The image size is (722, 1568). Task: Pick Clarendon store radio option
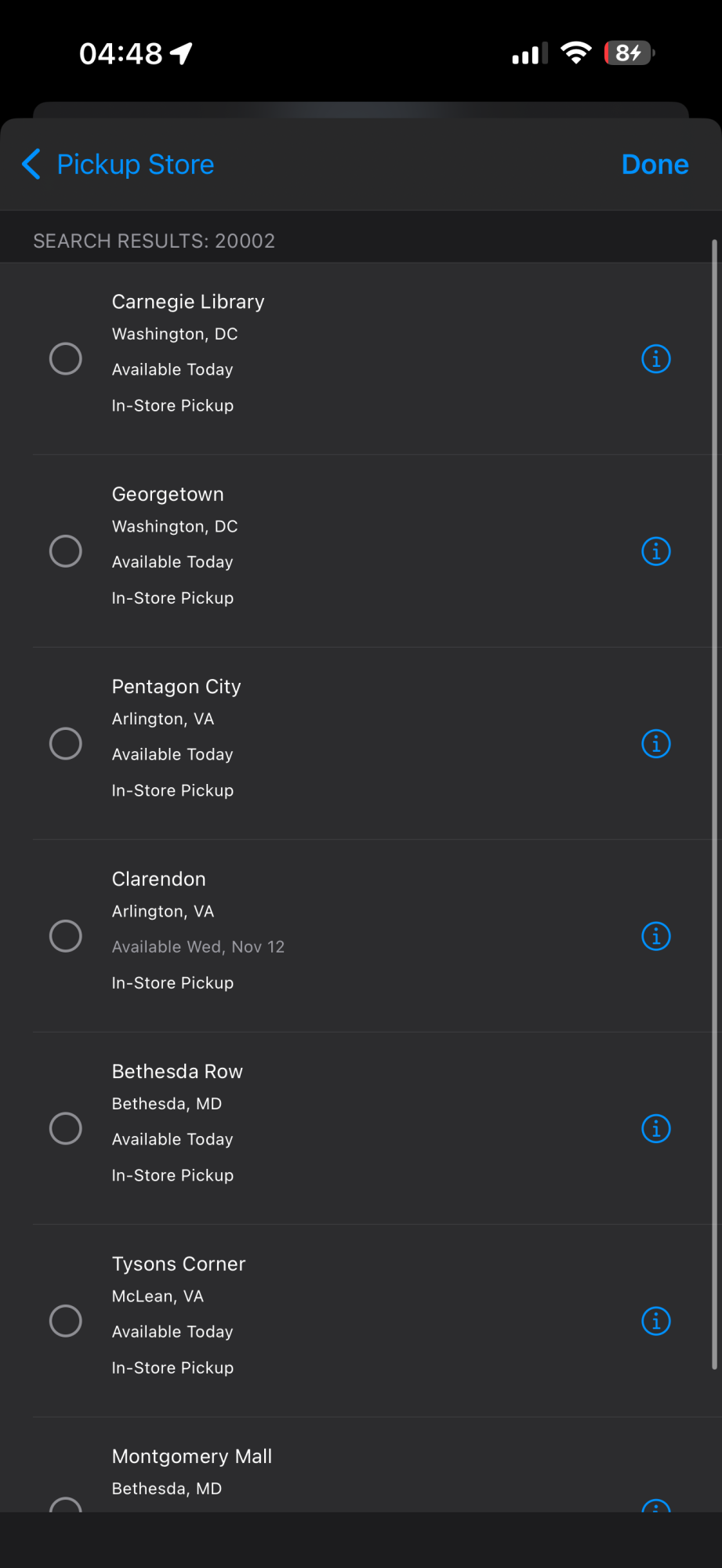click(66, 936)
